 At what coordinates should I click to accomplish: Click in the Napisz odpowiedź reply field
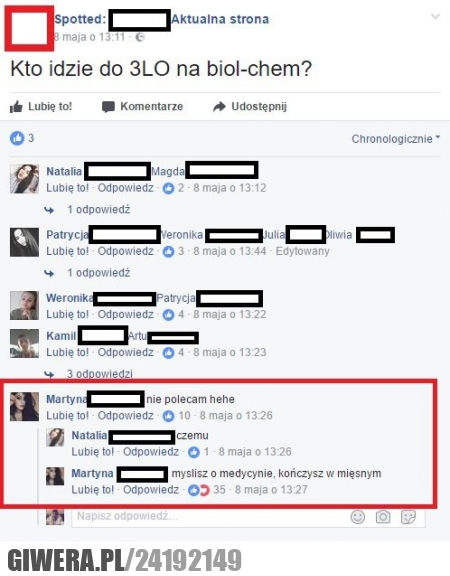209,516
